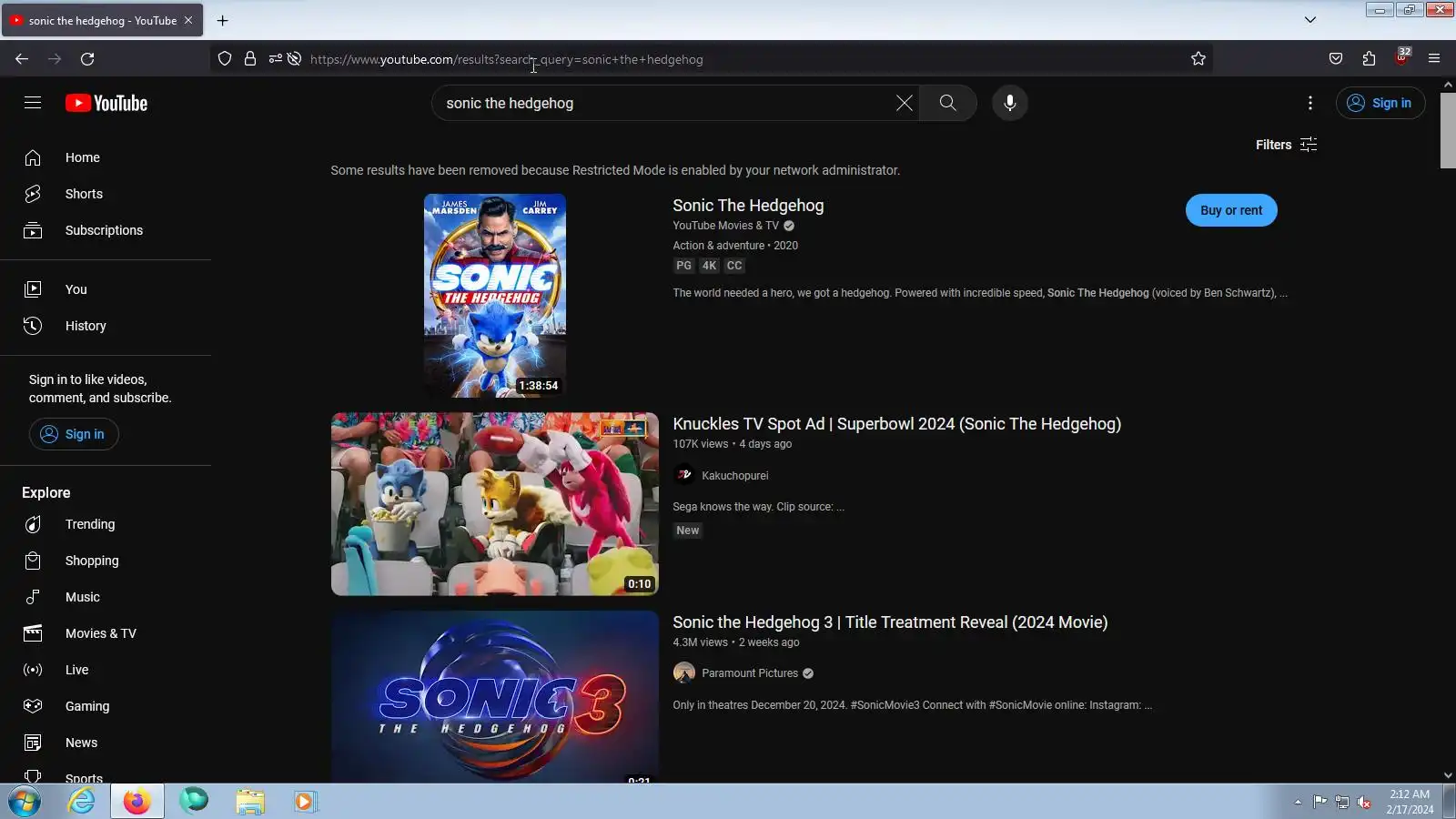1456x819 pixels.
Task: Click the Firefox address bar URL
Action: (x=506, y=59)
